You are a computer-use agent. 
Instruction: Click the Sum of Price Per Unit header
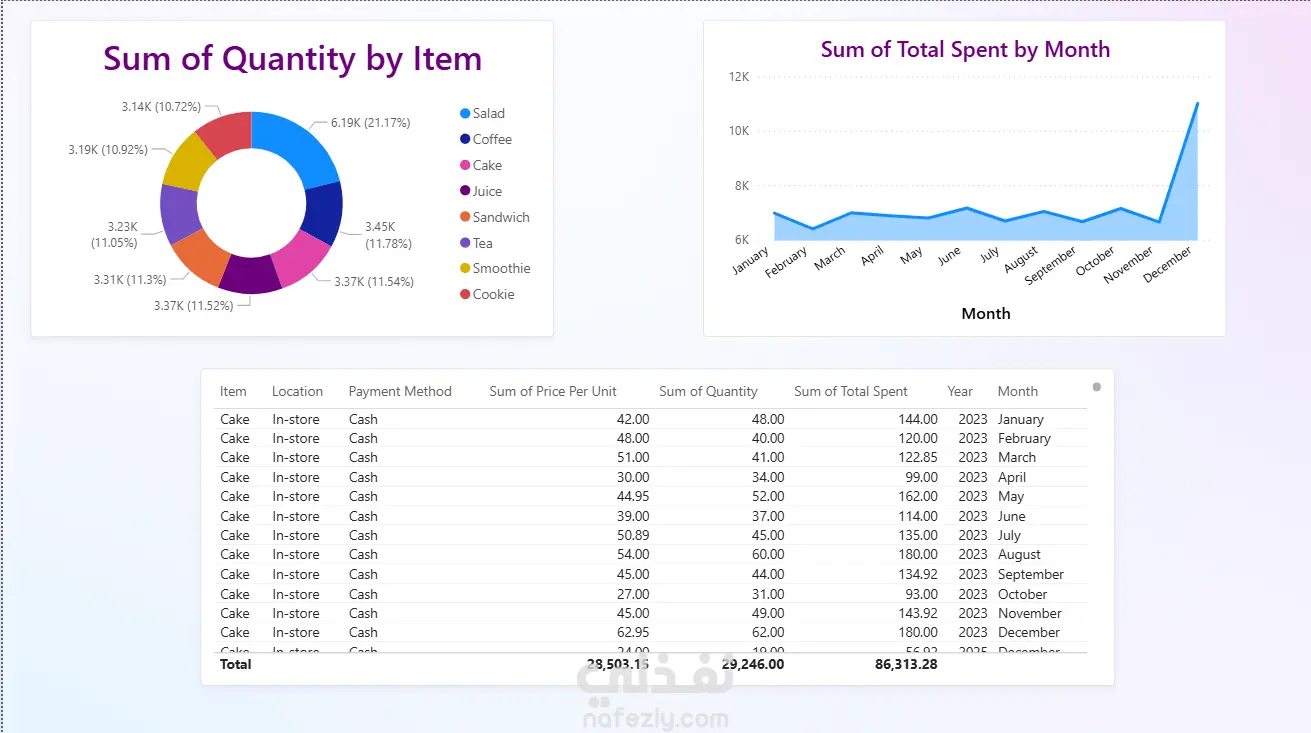pos(552,392)
